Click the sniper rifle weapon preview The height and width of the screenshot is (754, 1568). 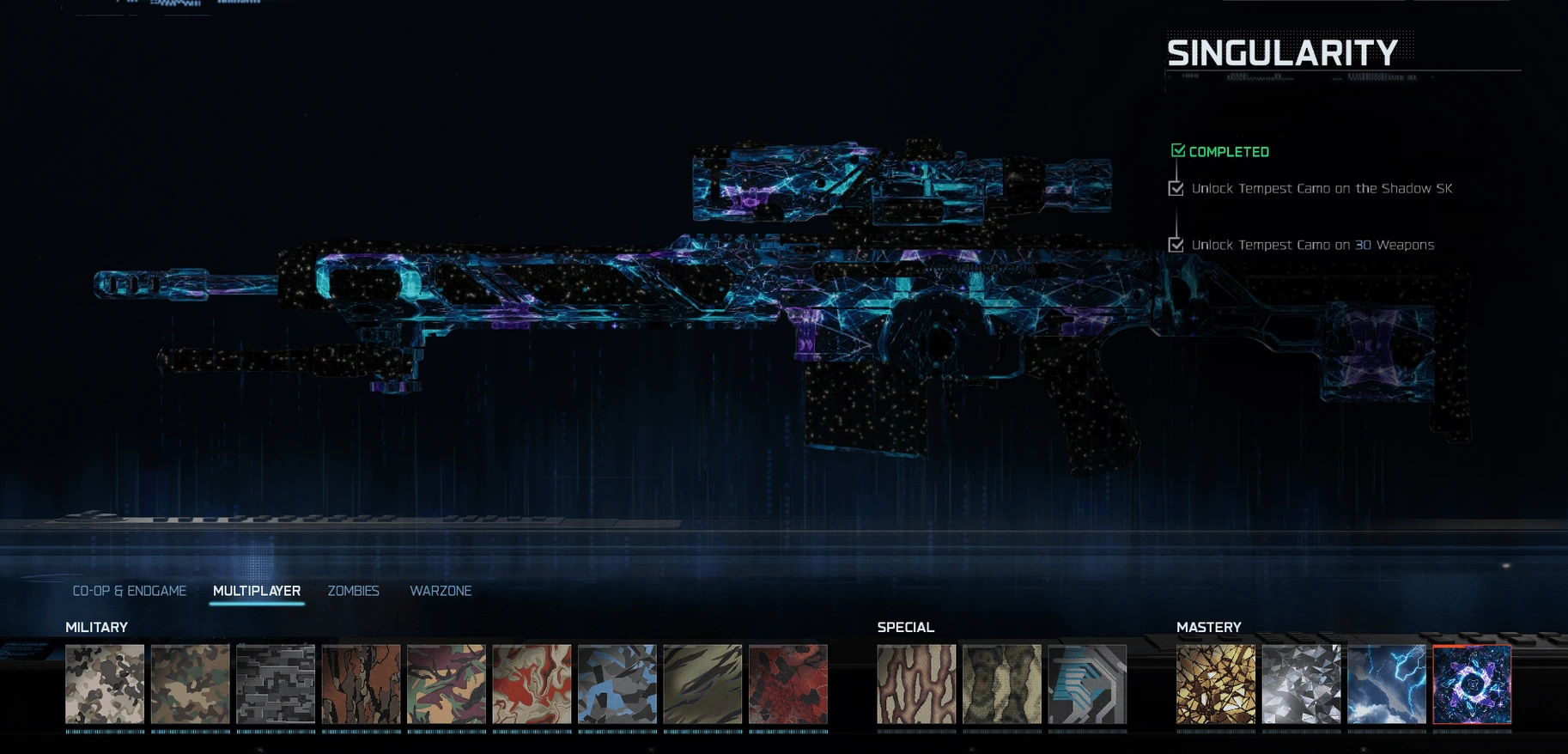click(x=781, y=309)
